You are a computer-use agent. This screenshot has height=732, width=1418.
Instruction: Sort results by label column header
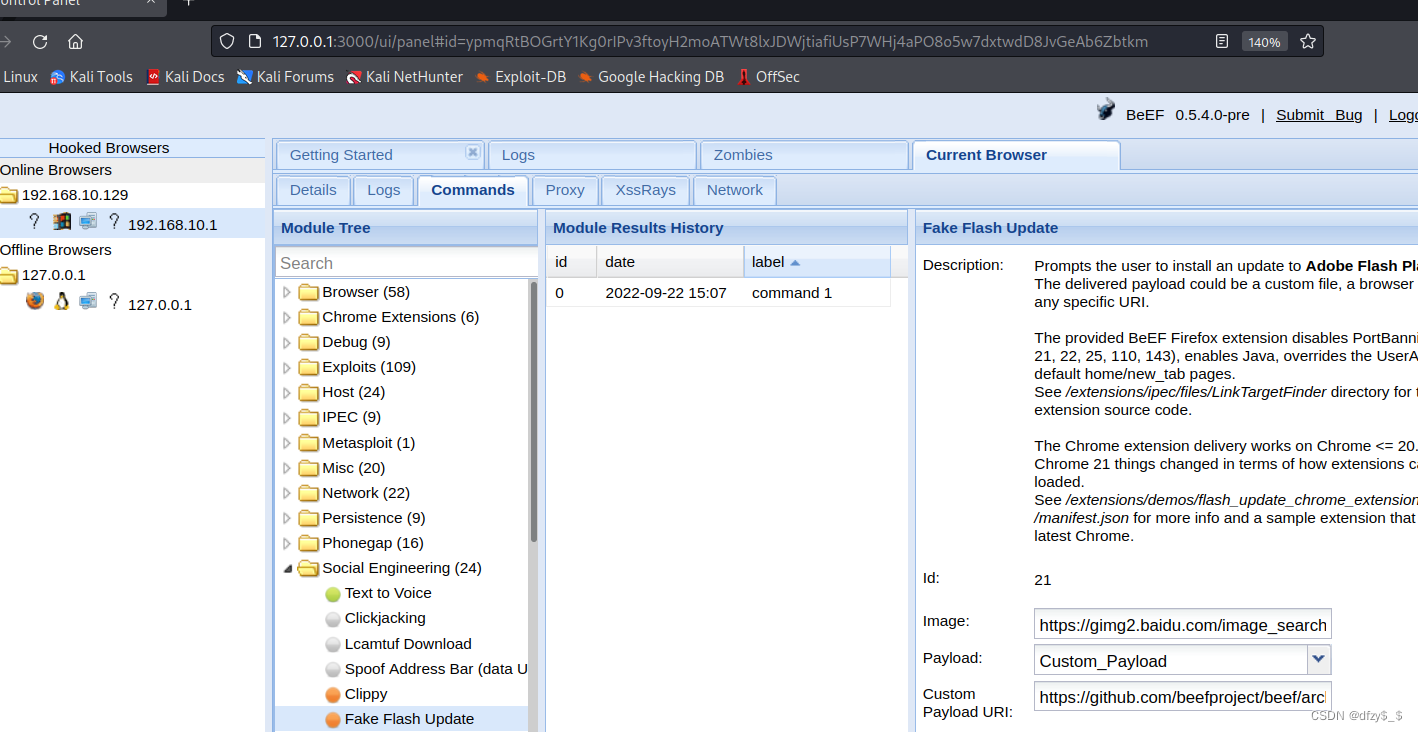point(817,262)
